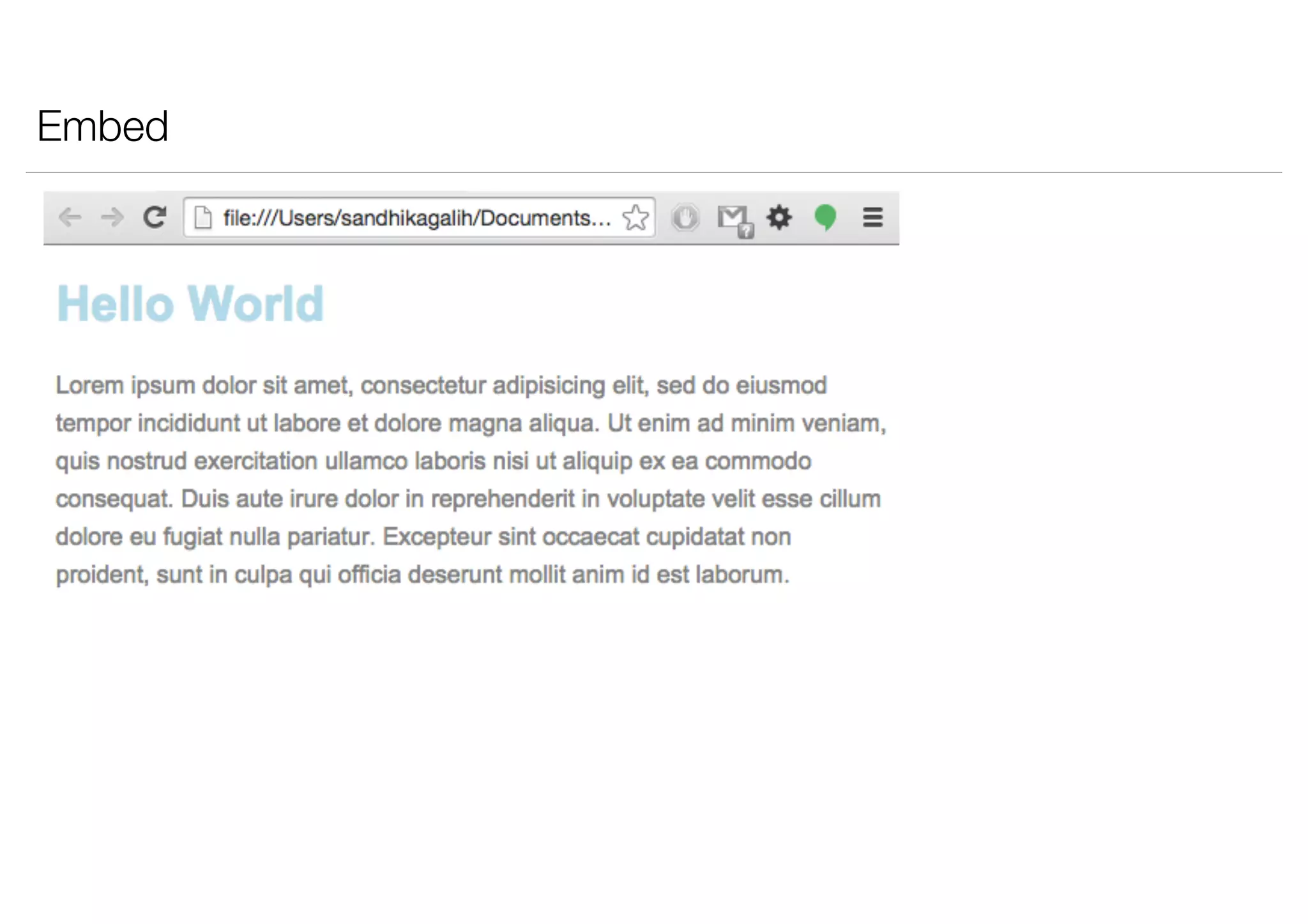The width and height of the screenshot is (1308, 924).
Task: Click the question mark badge on mail icon
Action: 745,231
